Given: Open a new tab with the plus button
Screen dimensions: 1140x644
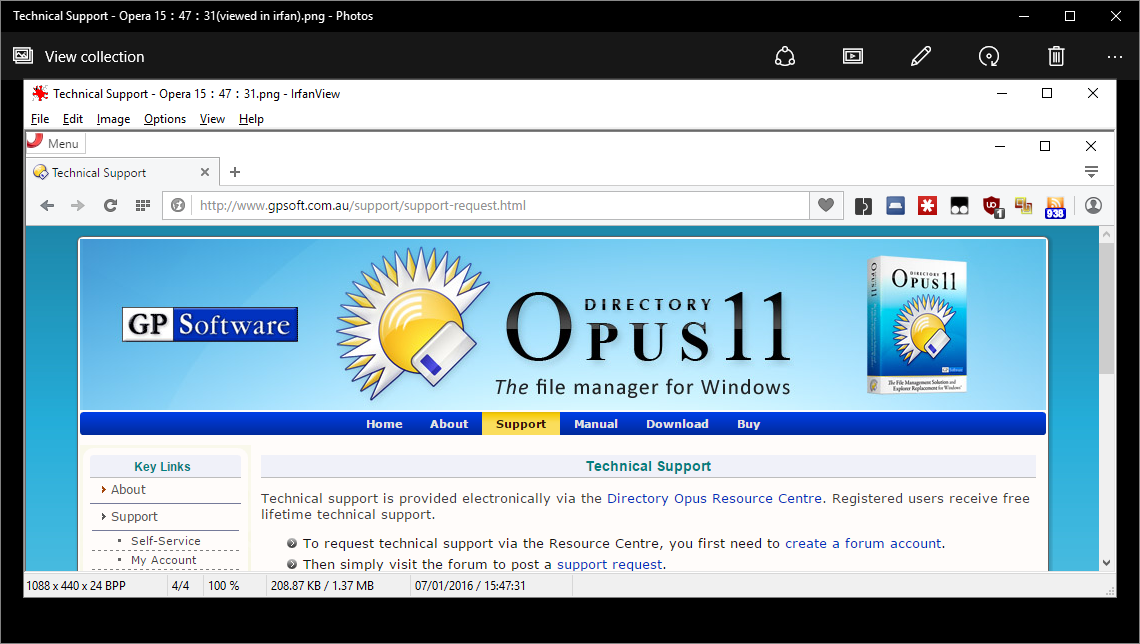Looking at the screenshot, I should click(x=235, y=172).
